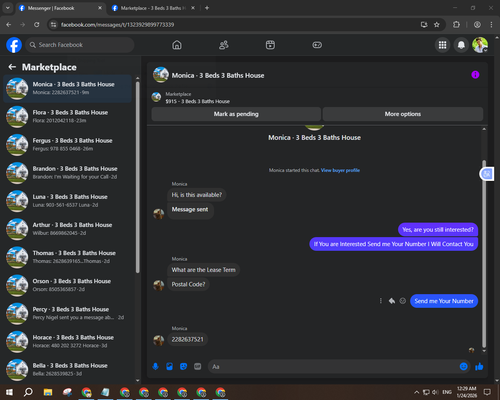Reply to the Send me Your Number message
Image resolution: width=500 pixels, height=400 pixels.
[392, 301]
